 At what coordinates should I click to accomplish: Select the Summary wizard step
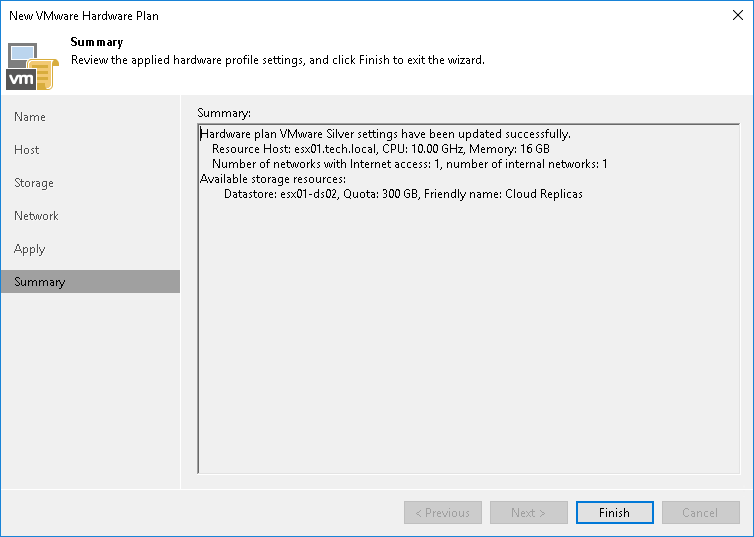click(x=90, y=282)
